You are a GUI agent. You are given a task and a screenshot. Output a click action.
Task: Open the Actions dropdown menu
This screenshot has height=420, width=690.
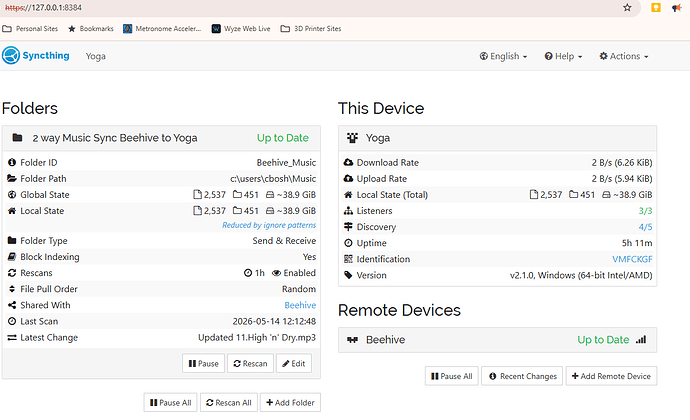[x=624, y=56]
